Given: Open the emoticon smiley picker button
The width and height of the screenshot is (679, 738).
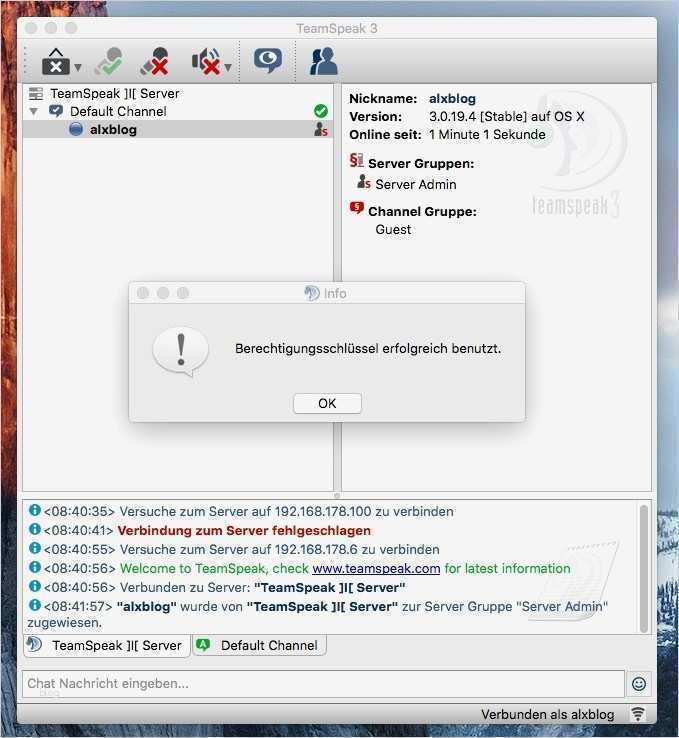Looking at the screenshot, I should 639,684.
